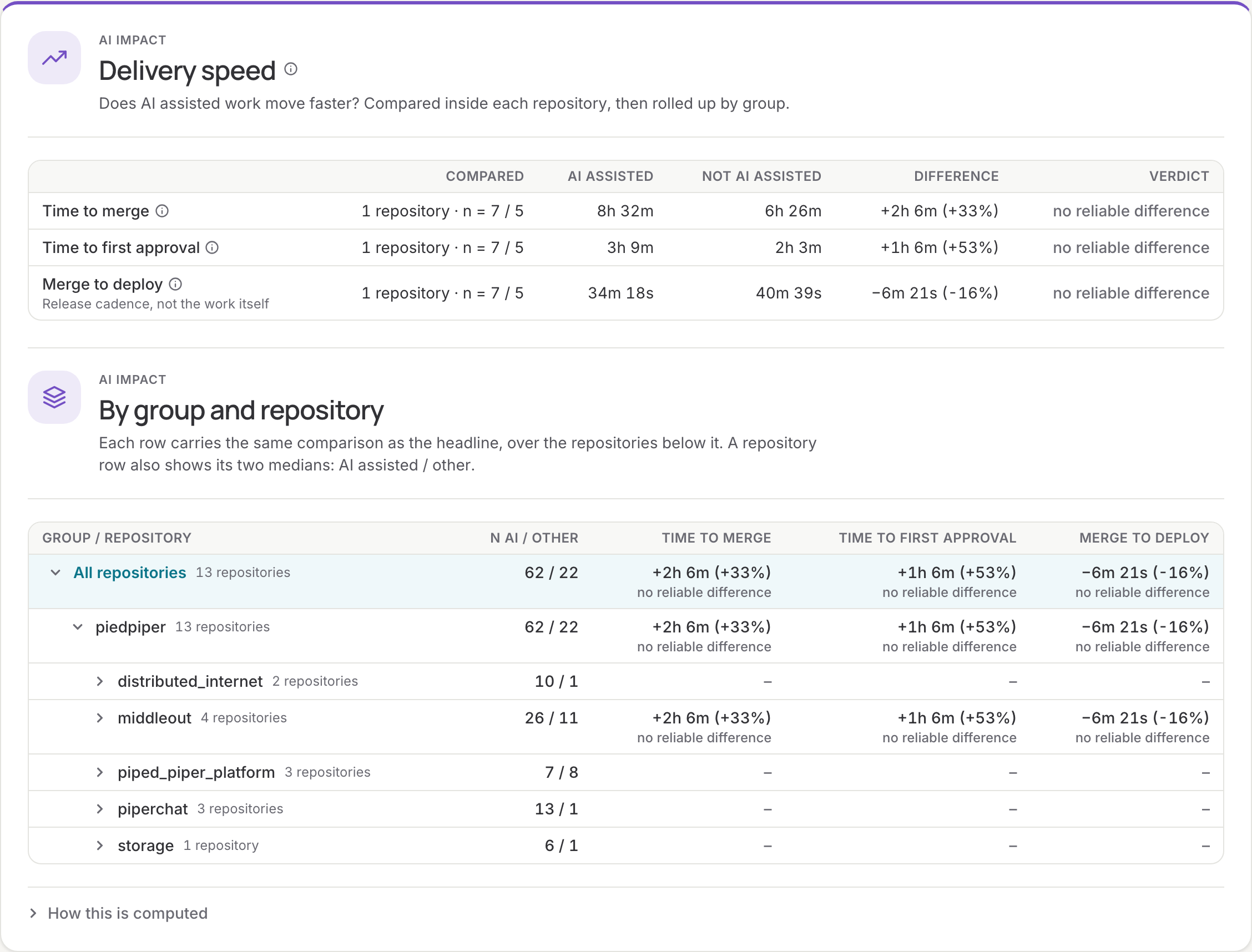Image resolution: width=1252 pixels, height=952 pixels.
Task: Click the COMPARED column header
Action: 484,176
